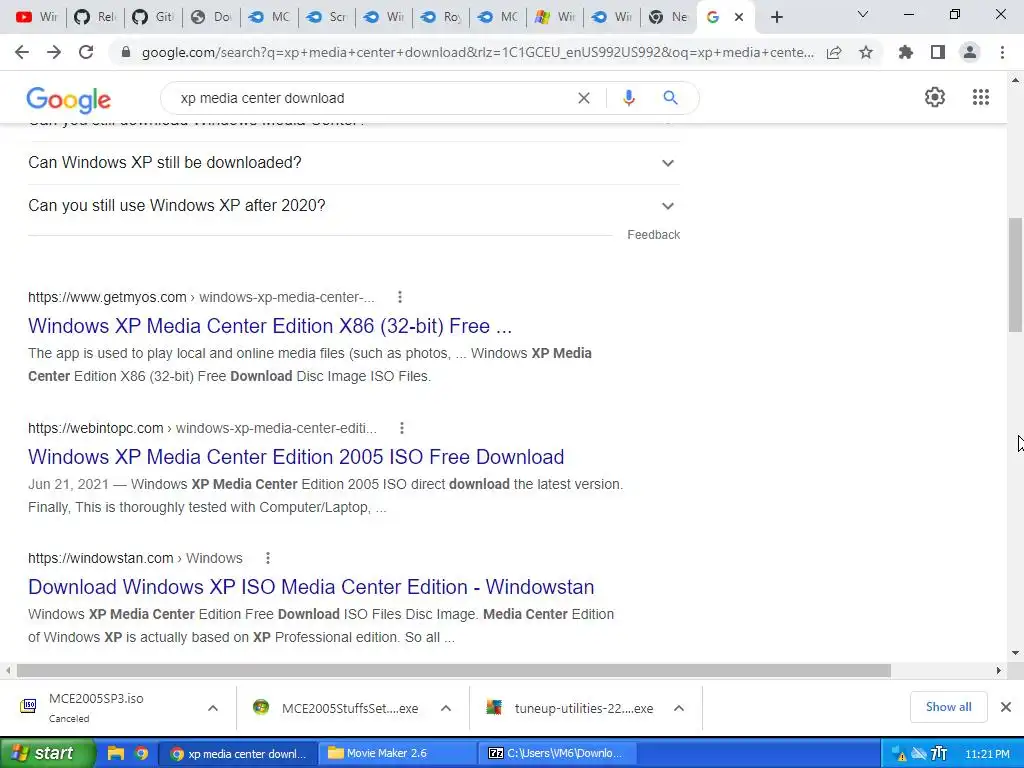Open the Windows start button
Viewport: 1024px width, 768px height.
47,753
